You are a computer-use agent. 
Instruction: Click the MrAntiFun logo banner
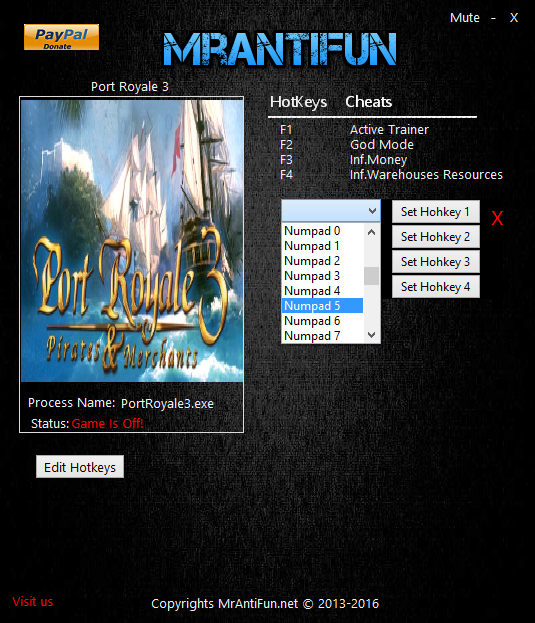click(280, 49)
